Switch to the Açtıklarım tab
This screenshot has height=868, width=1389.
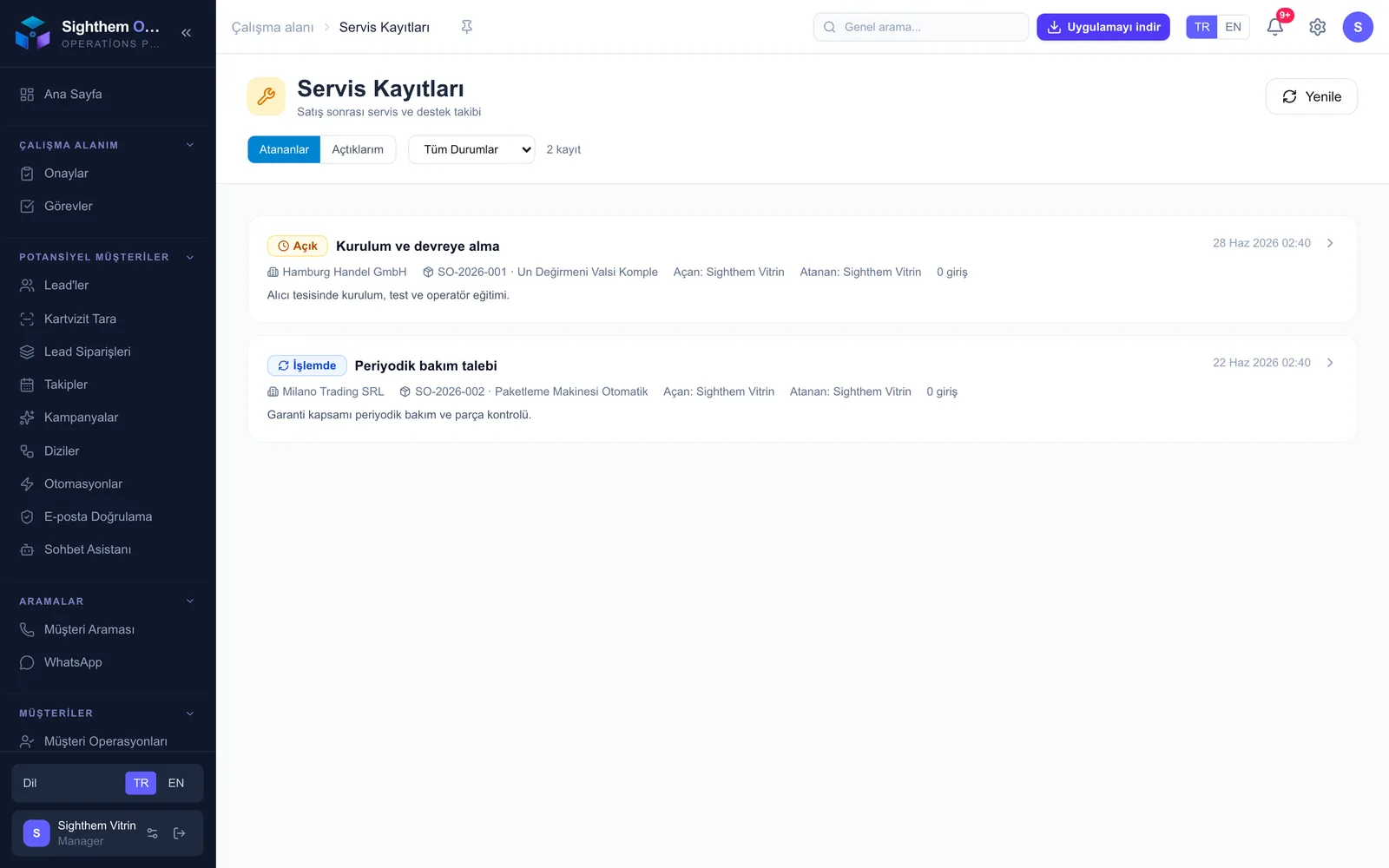pos(358,149)
